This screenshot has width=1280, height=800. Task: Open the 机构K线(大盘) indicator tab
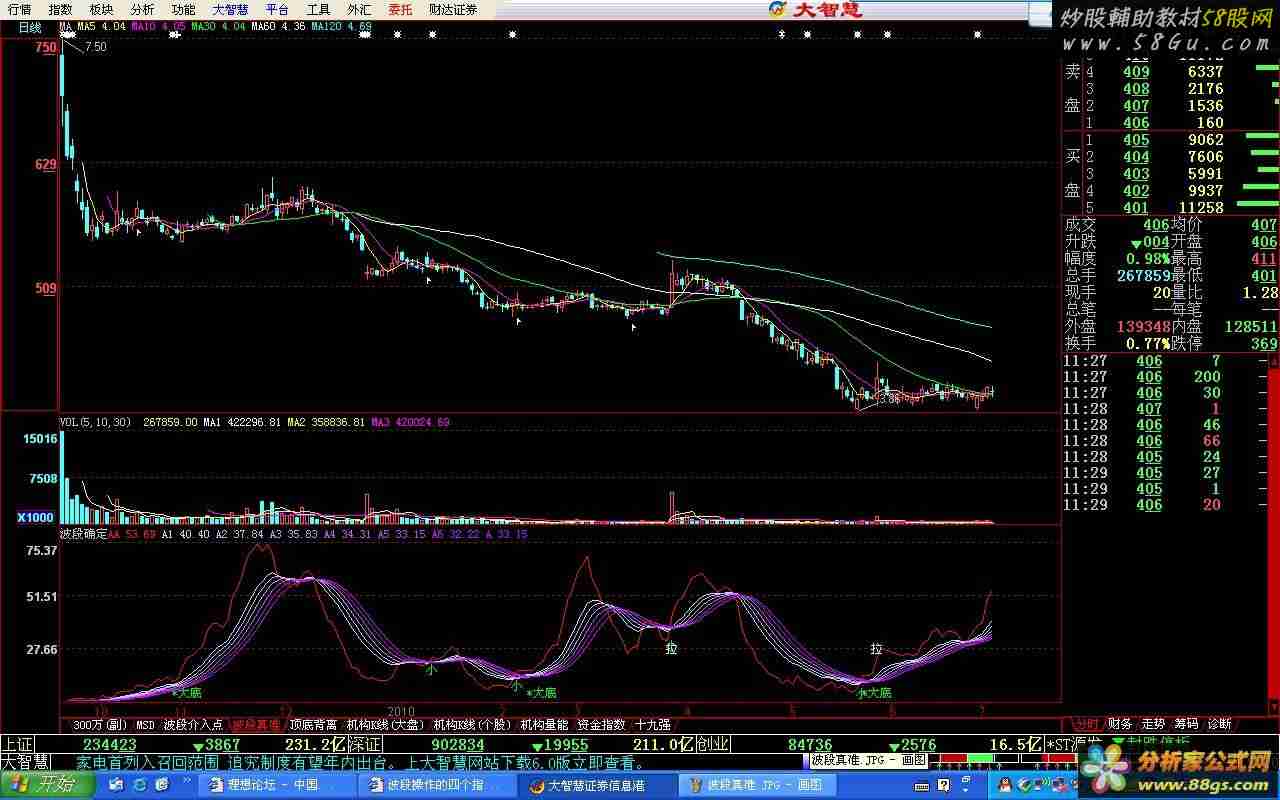tap(385, 724)
